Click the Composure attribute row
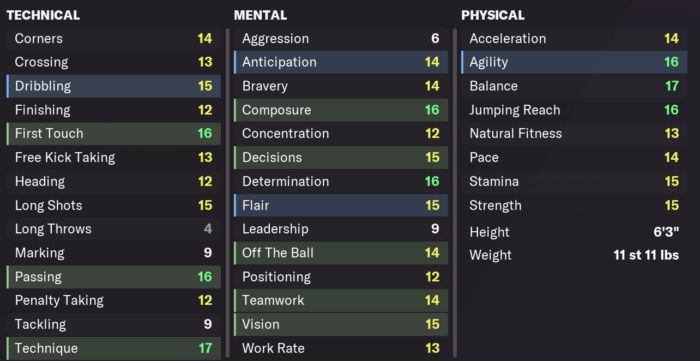The width and height of the screenshot is (700, 361). tap(341, 110)
